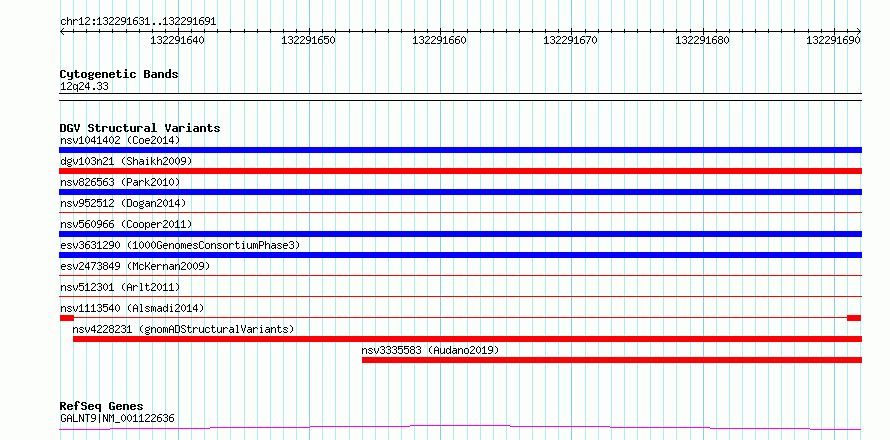
Task: Click the thin red line of nsv512301
Action: point(460,296)
